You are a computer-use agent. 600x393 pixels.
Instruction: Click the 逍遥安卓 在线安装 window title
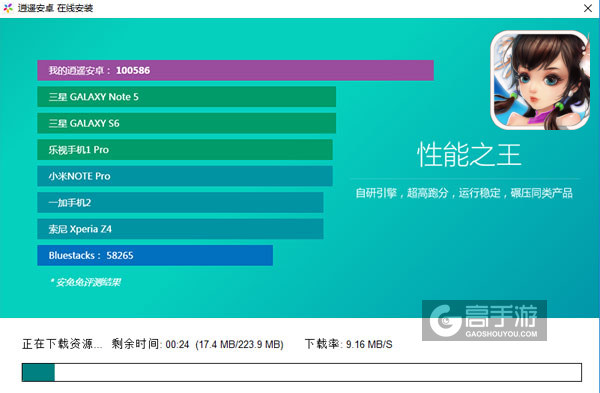55,8
